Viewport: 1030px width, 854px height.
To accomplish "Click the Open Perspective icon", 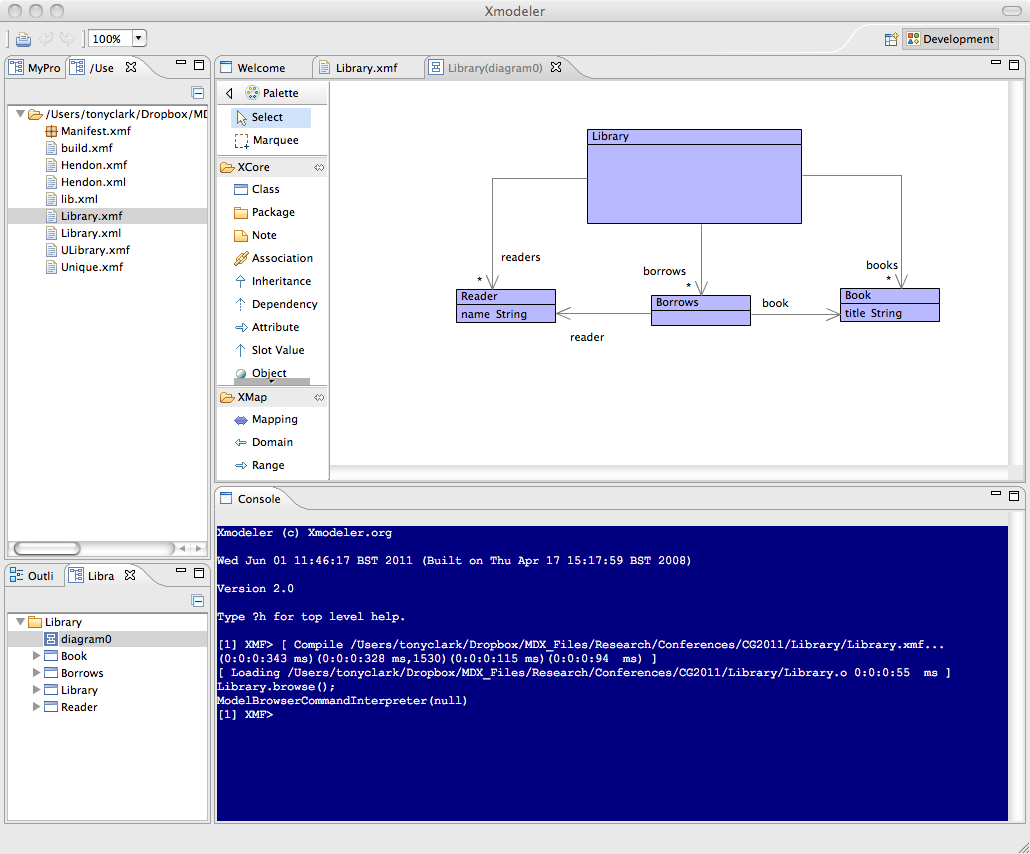I will (x=891, y=39).
